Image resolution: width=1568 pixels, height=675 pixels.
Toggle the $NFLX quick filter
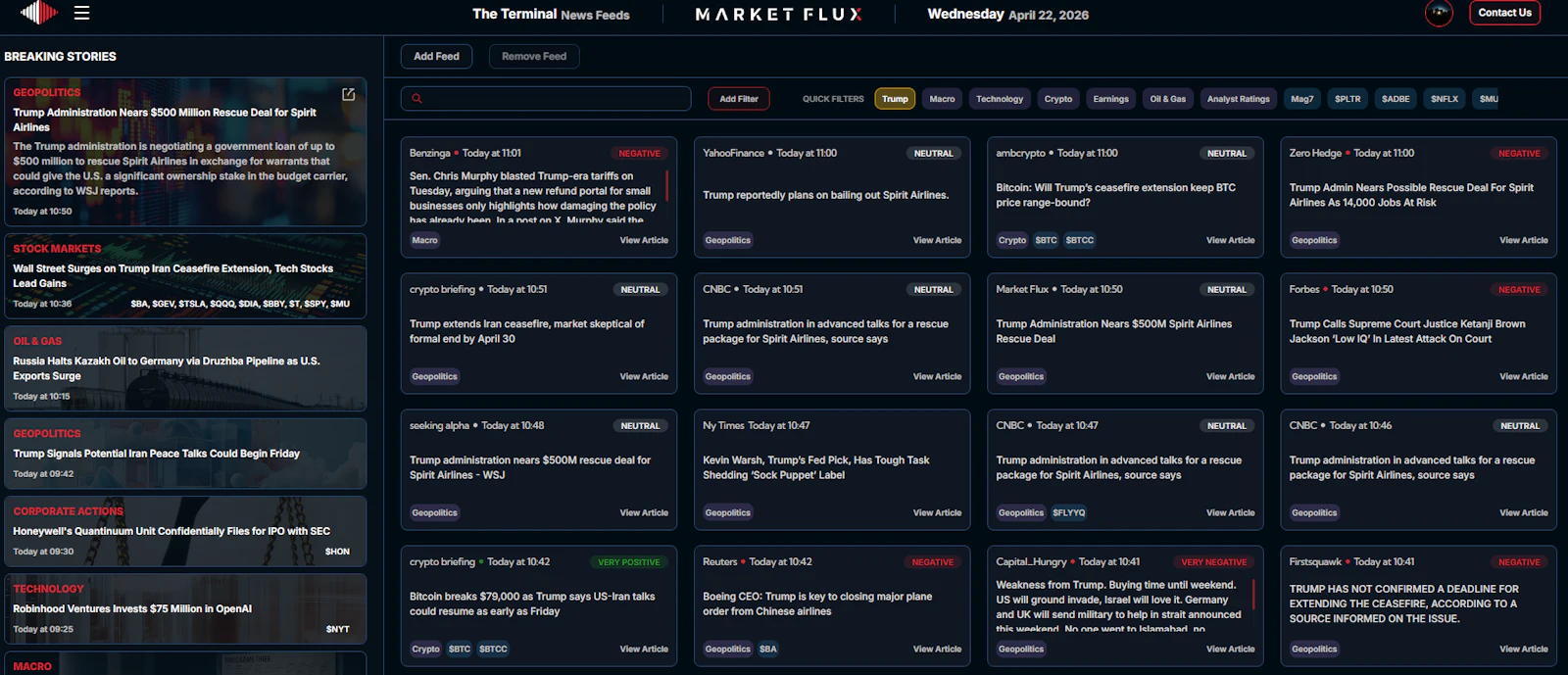coord(1445,99)
